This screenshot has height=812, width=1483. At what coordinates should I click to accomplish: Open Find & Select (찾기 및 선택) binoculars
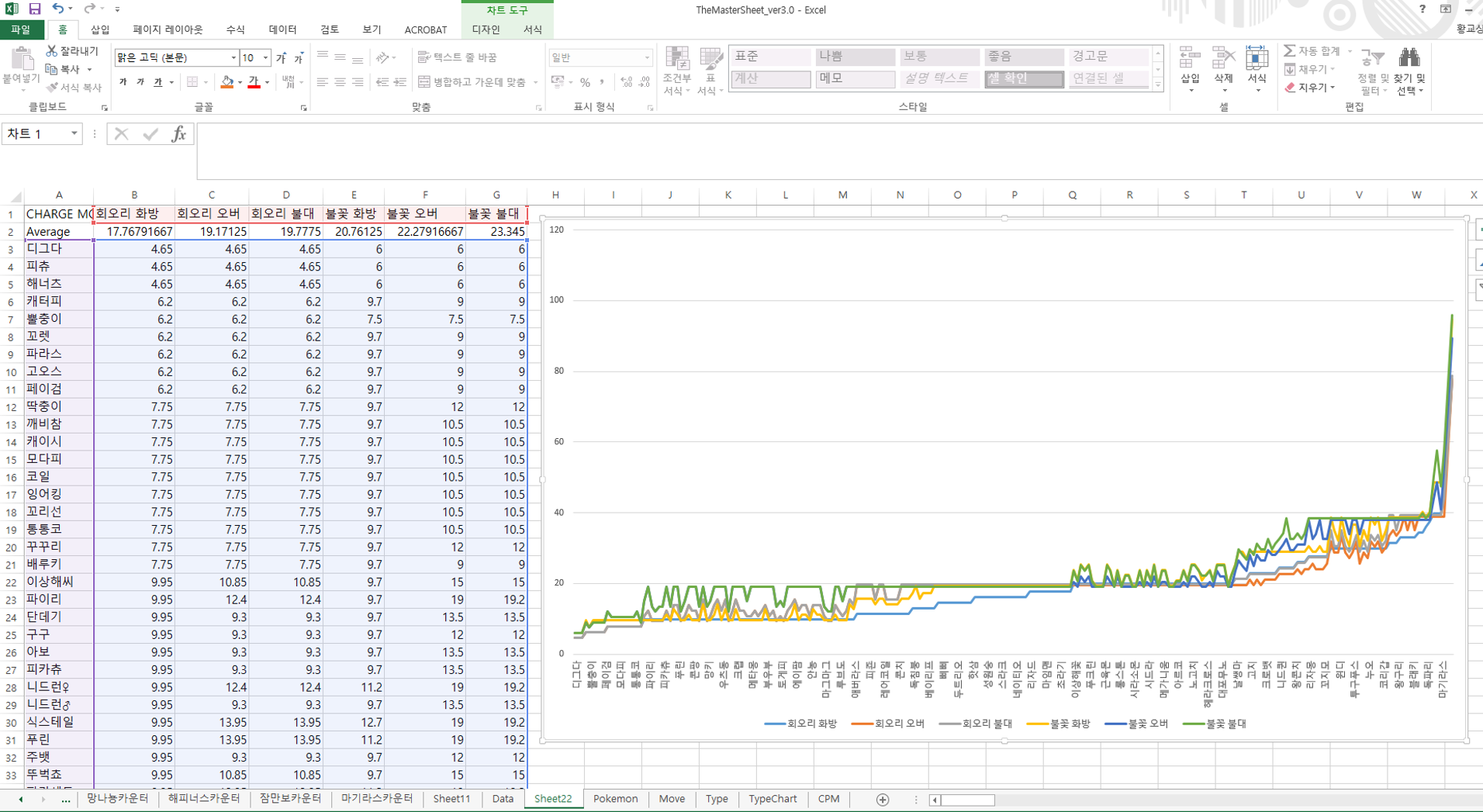(1409, 71)
